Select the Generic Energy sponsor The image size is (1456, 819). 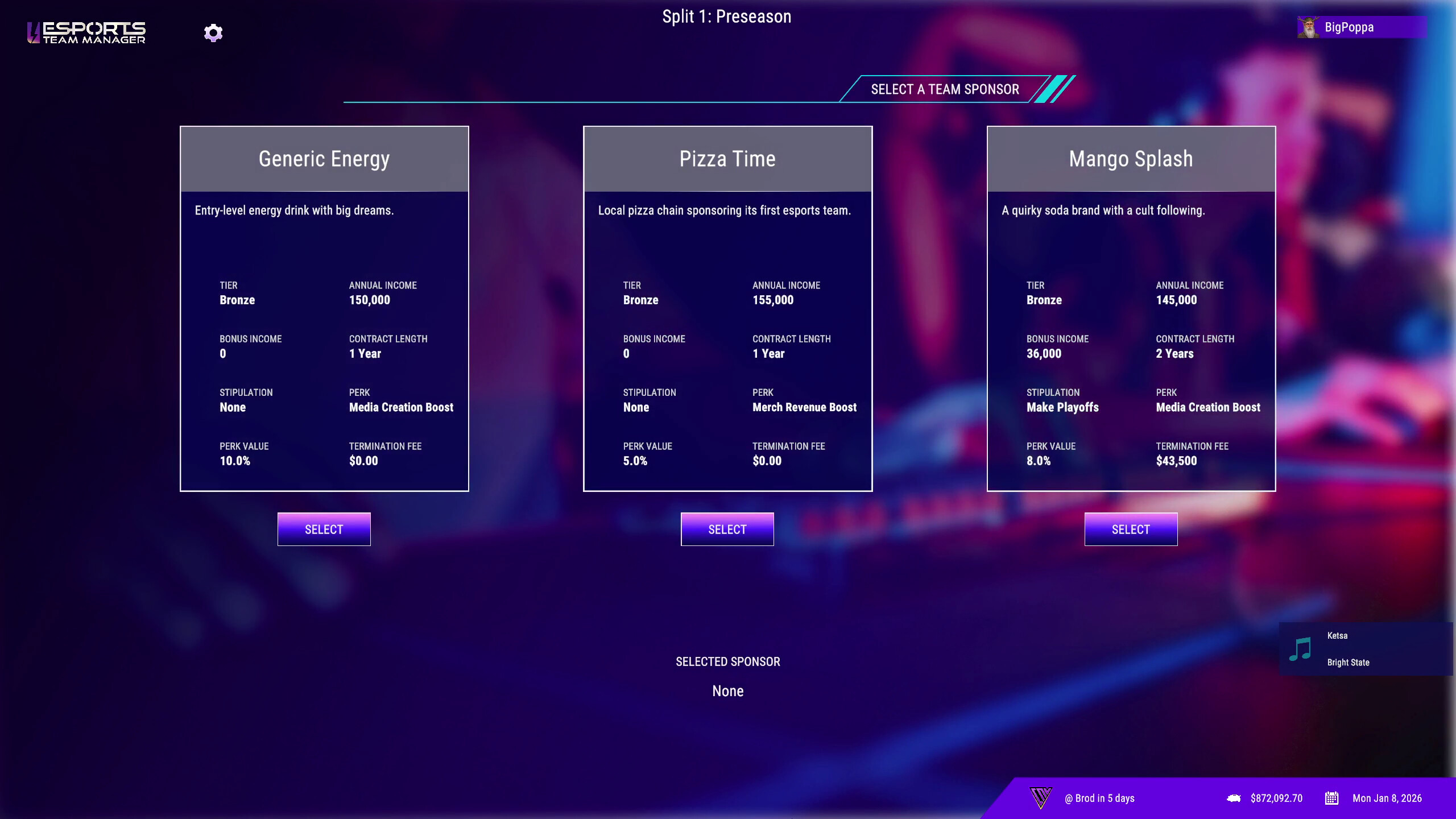324,528
